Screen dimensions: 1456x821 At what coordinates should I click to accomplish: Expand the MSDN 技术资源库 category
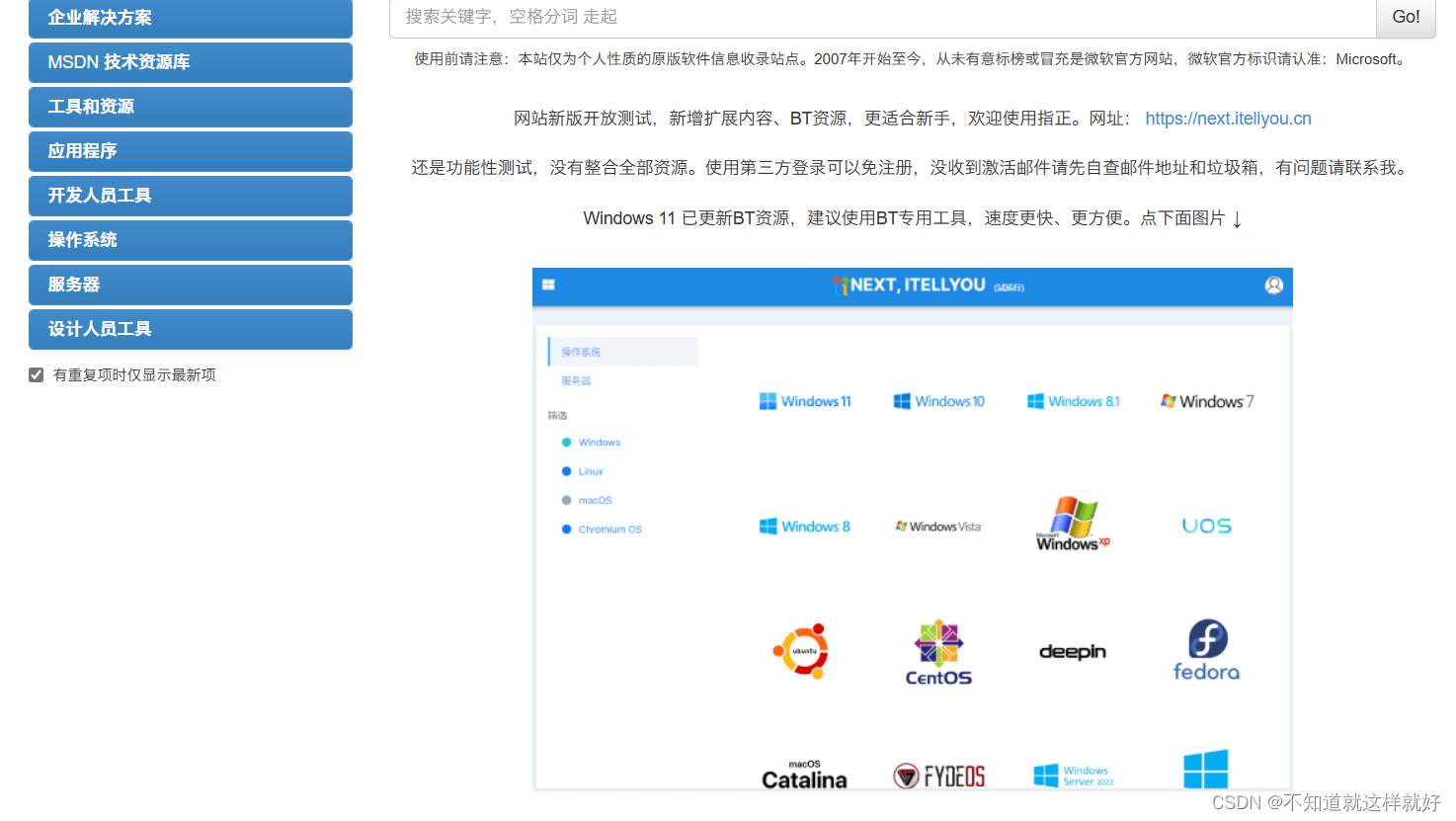[x=191, y=62]
